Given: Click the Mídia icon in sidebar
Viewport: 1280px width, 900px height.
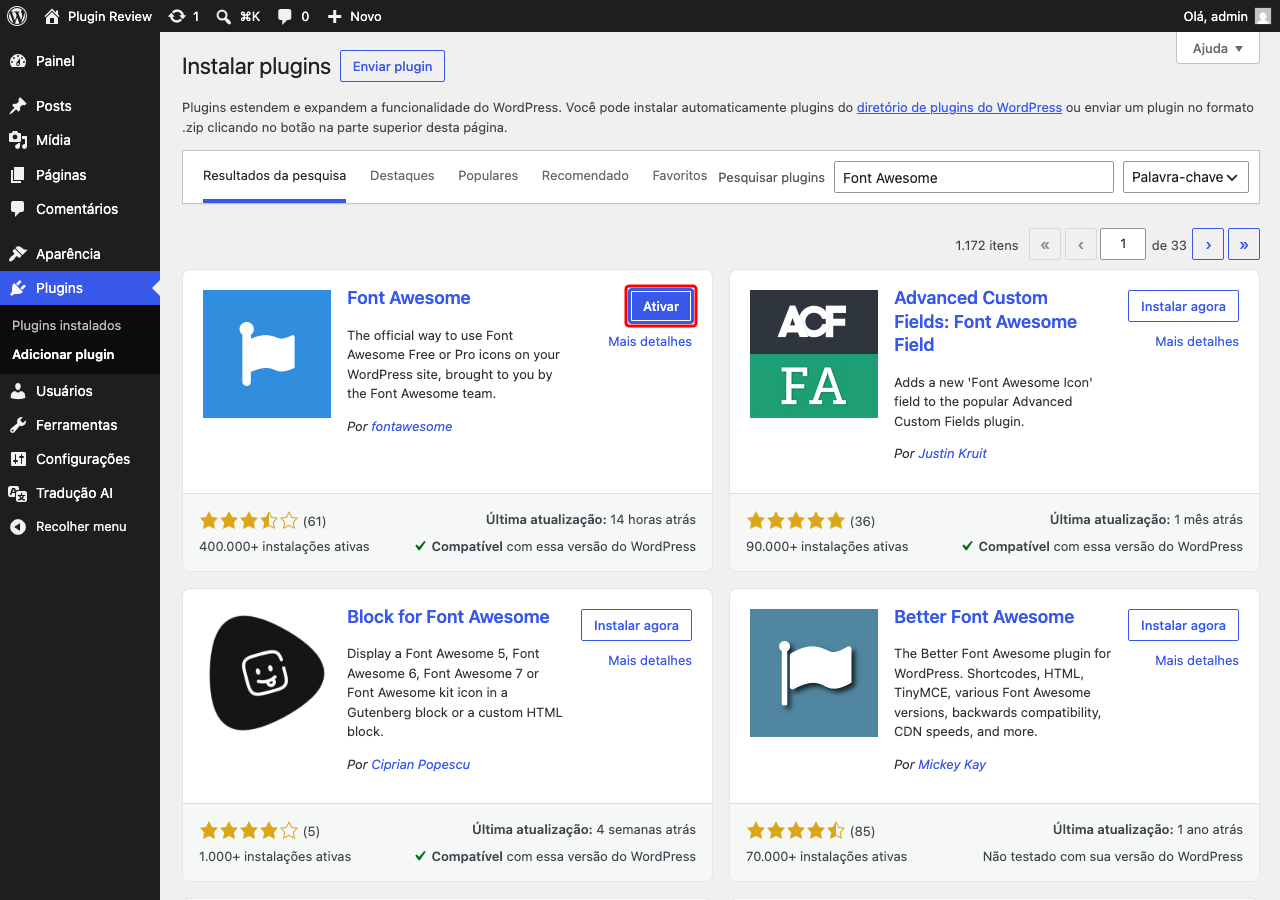Looking at the screenshot, I should coord(18,140).
